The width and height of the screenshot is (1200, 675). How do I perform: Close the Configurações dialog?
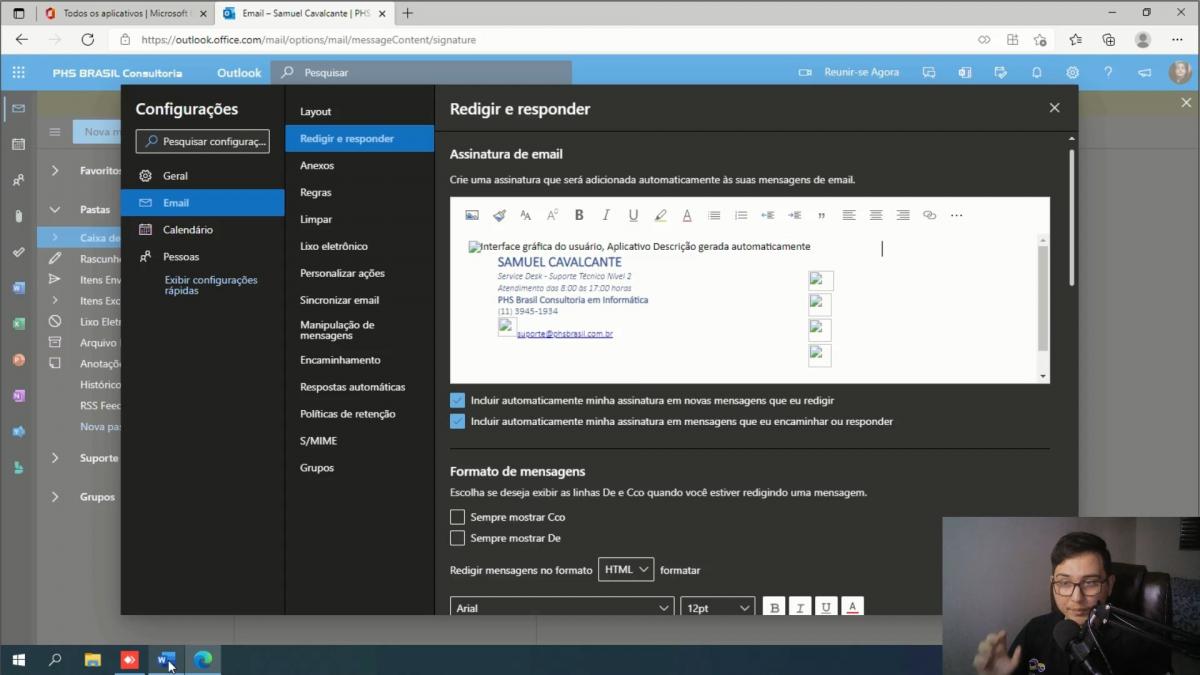click(1054, 108)
